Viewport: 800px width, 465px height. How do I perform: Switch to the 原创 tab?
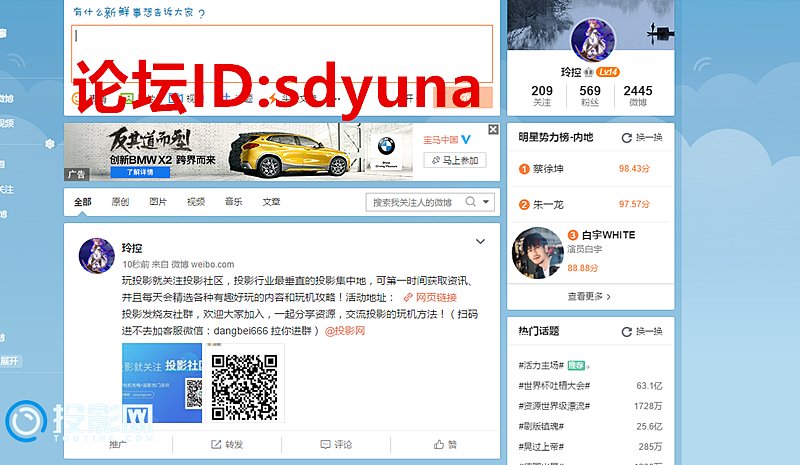point(120,202)
